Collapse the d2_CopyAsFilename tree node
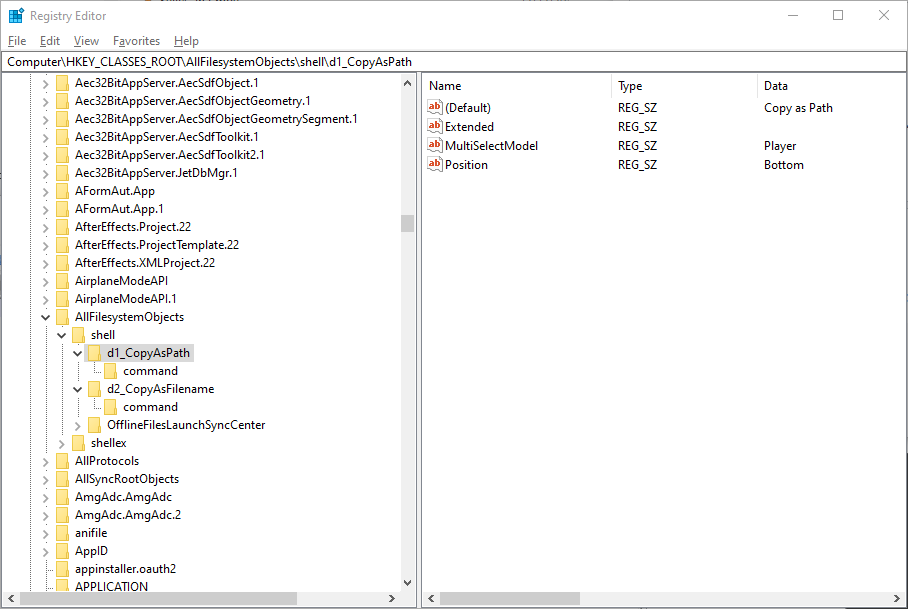Screen dimensions: 908x609 tap(78, 389)
